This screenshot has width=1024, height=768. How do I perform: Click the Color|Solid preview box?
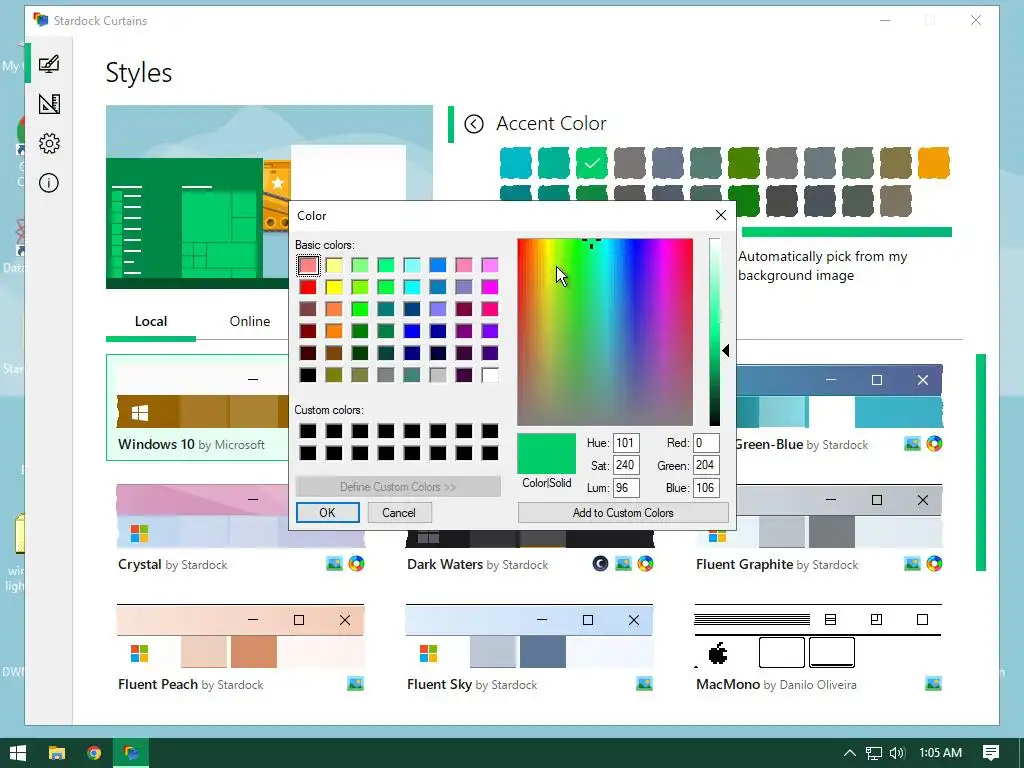(x=547, y=453)
